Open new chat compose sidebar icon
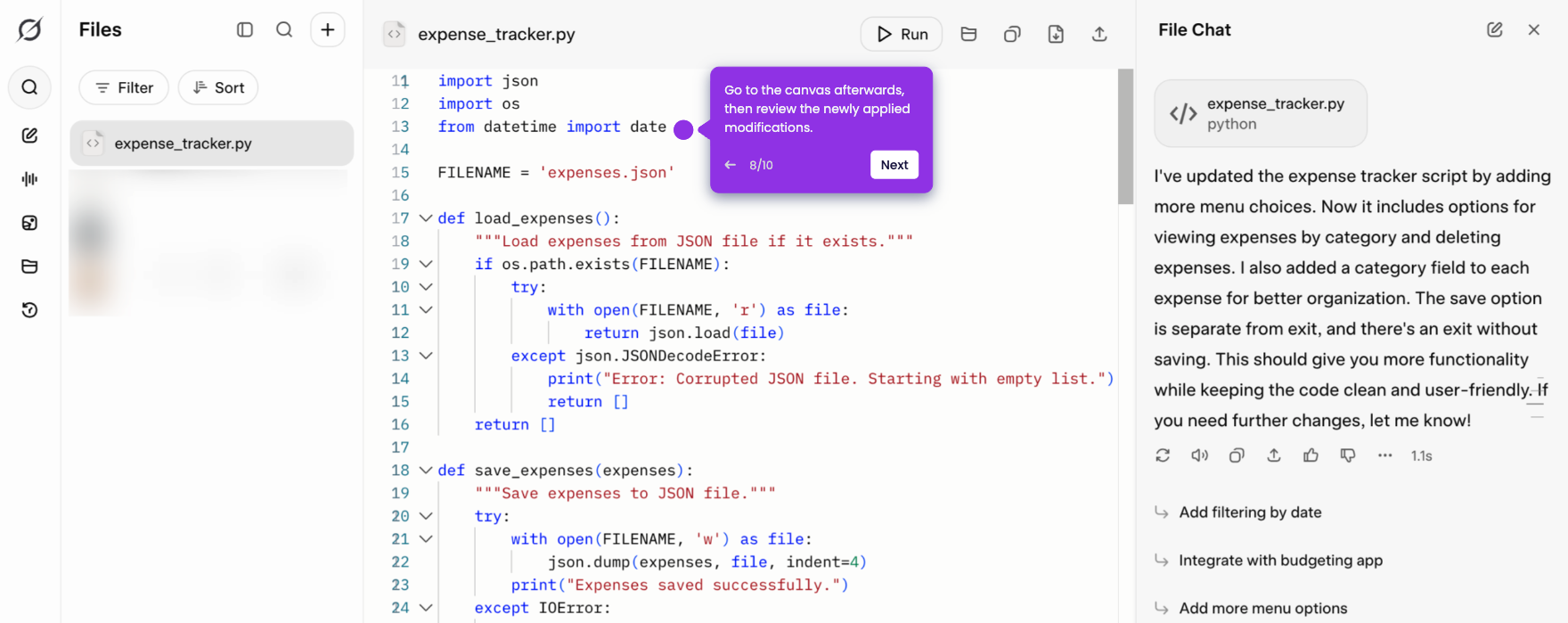The height and width of the screenshot is (623, 1568). 29,135
